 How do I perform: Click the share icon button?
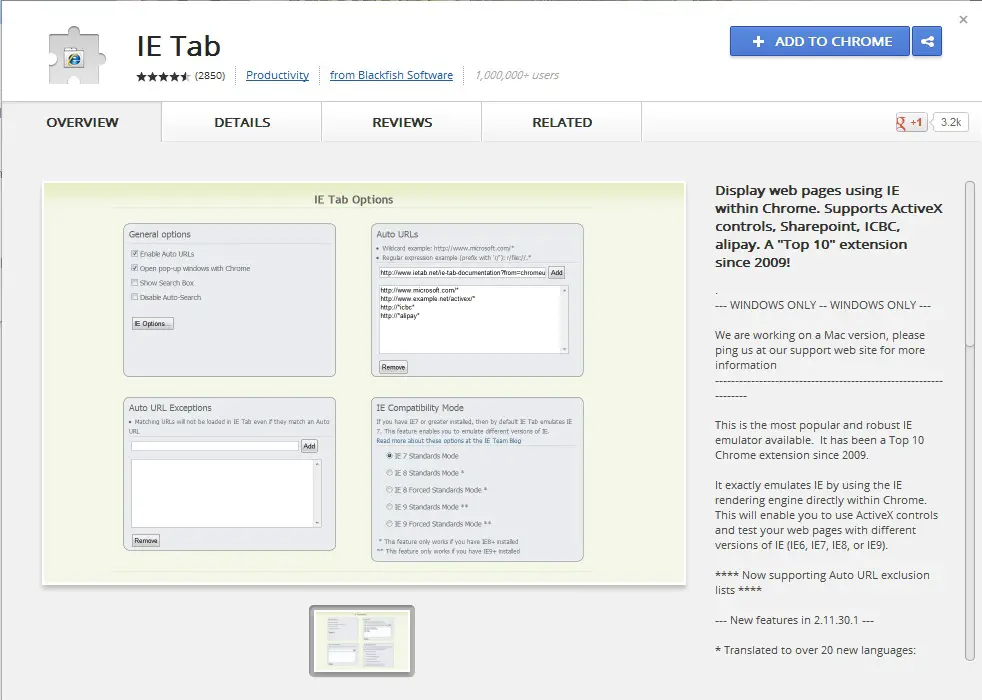point(928,42)
